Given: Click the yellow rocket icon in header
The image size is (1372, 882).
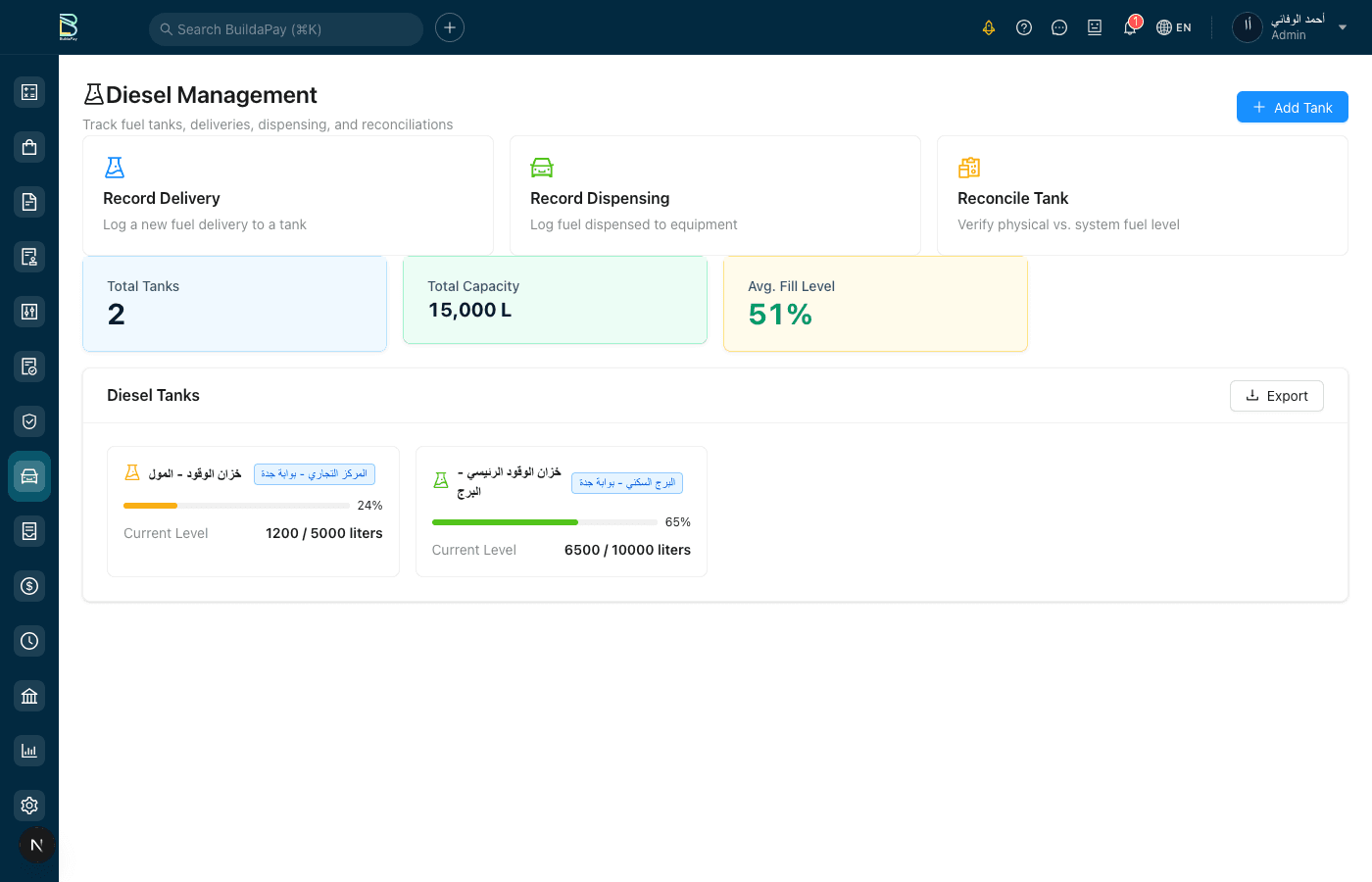Looking at the screenshot, I should 989,27.
